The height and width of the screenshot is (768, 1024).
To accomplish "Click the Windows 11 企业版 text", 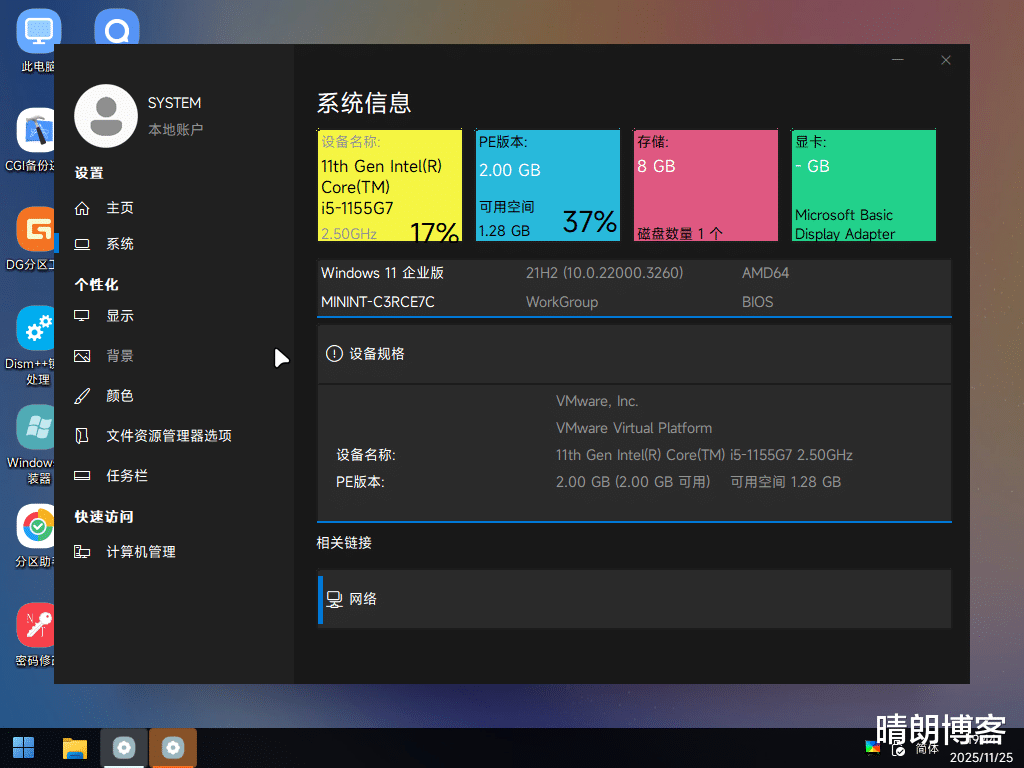I will pyautogui.click(x=382, y=273).
